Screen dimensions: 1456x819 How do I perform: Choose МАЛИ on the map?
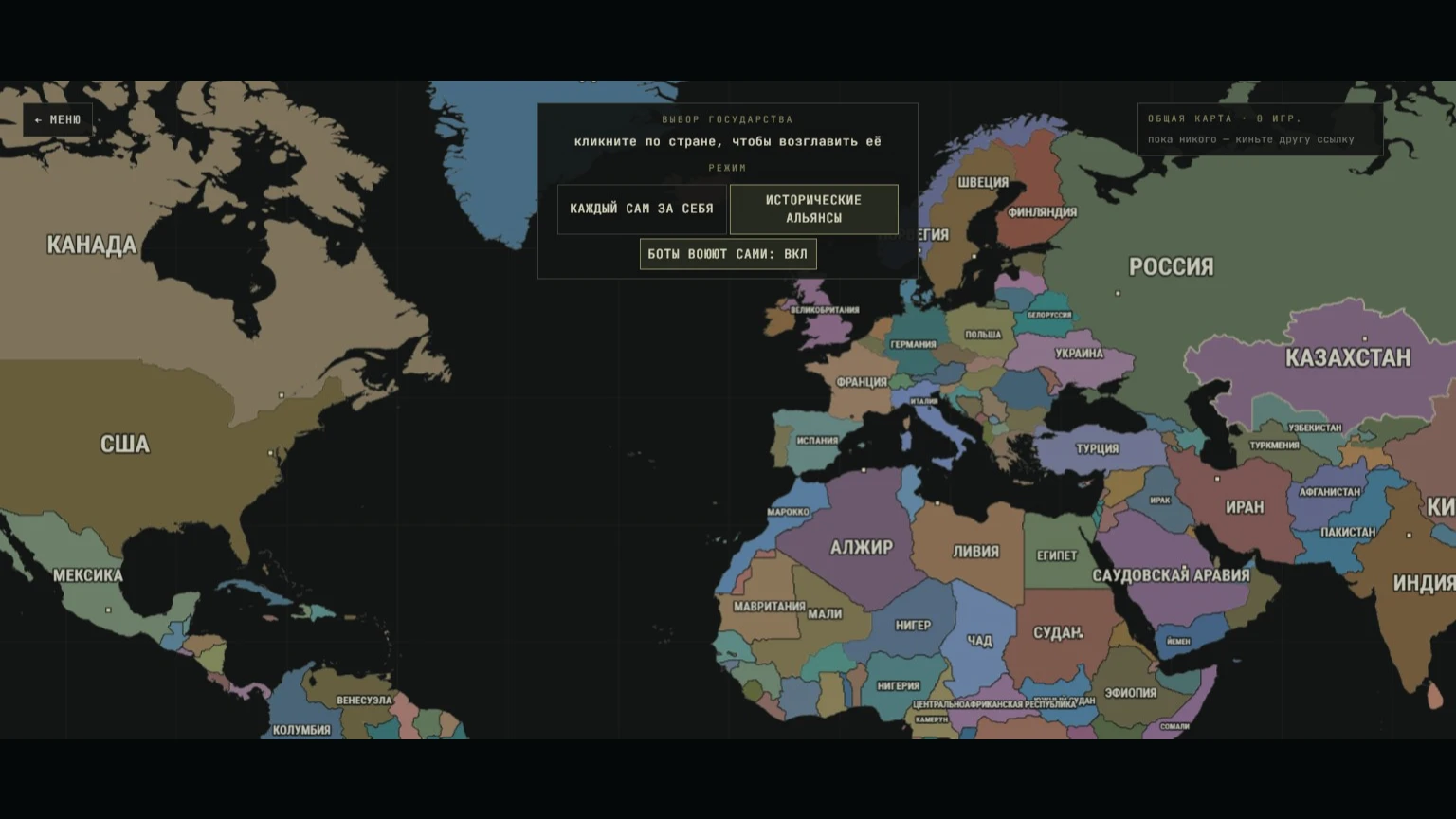825,614
